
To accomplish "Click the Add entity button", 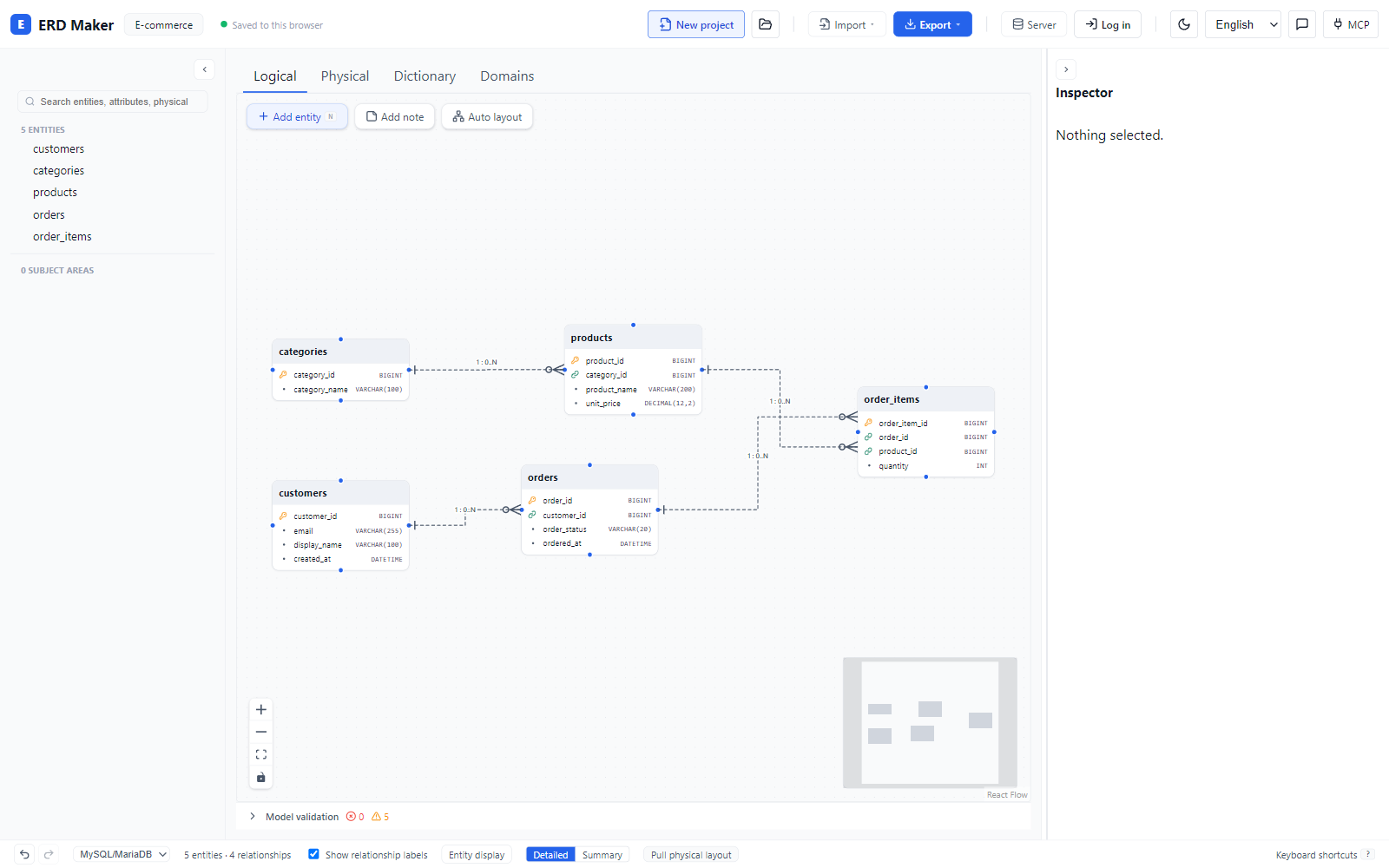I will 297,116.
